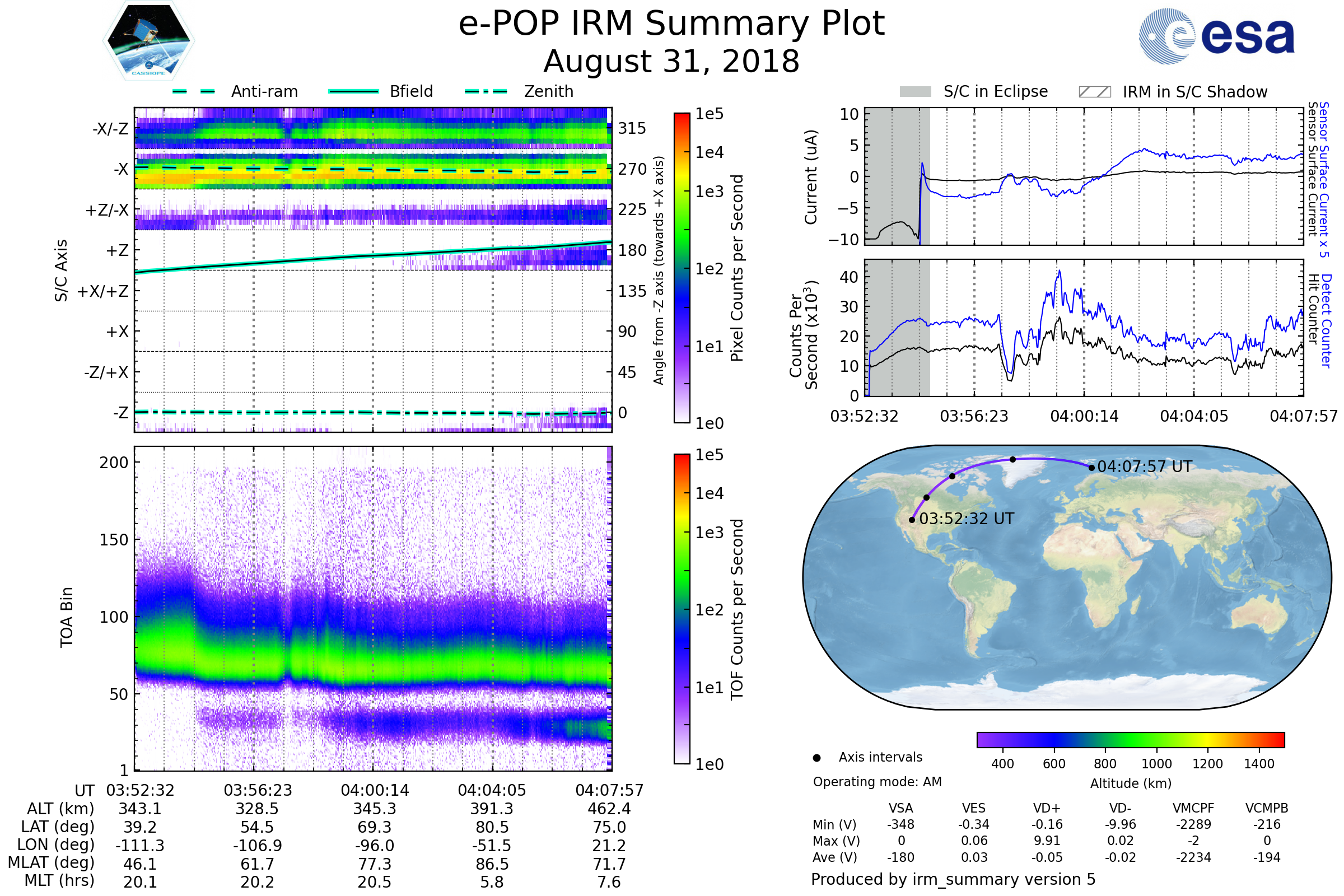Click the Pixel Counts per Second colorbar
Image resolution: width=1344 pixels, height=896 pixels.
click(x=682, y=268)
